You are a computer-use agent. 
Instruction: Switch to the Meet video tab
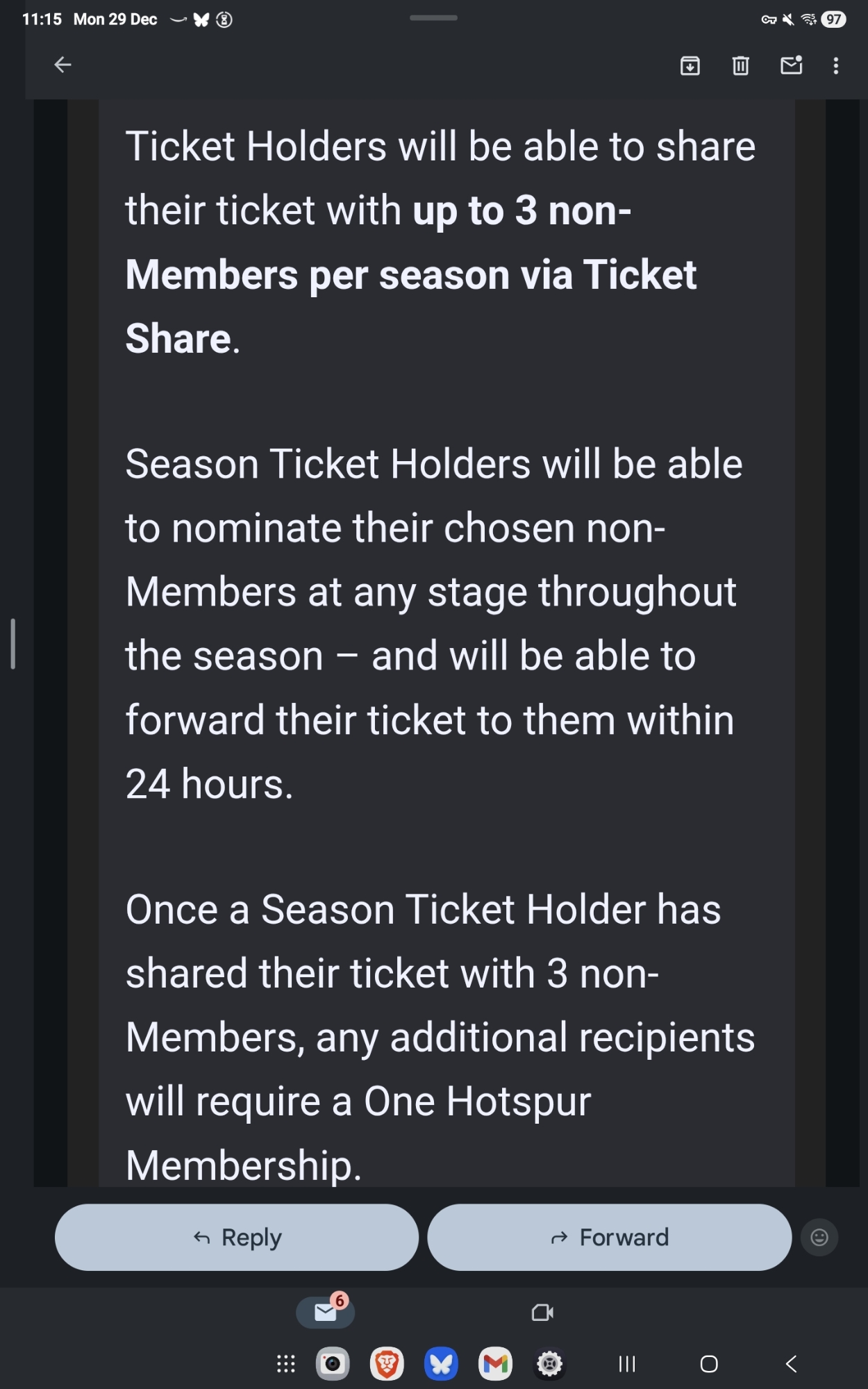[542, 1312]
